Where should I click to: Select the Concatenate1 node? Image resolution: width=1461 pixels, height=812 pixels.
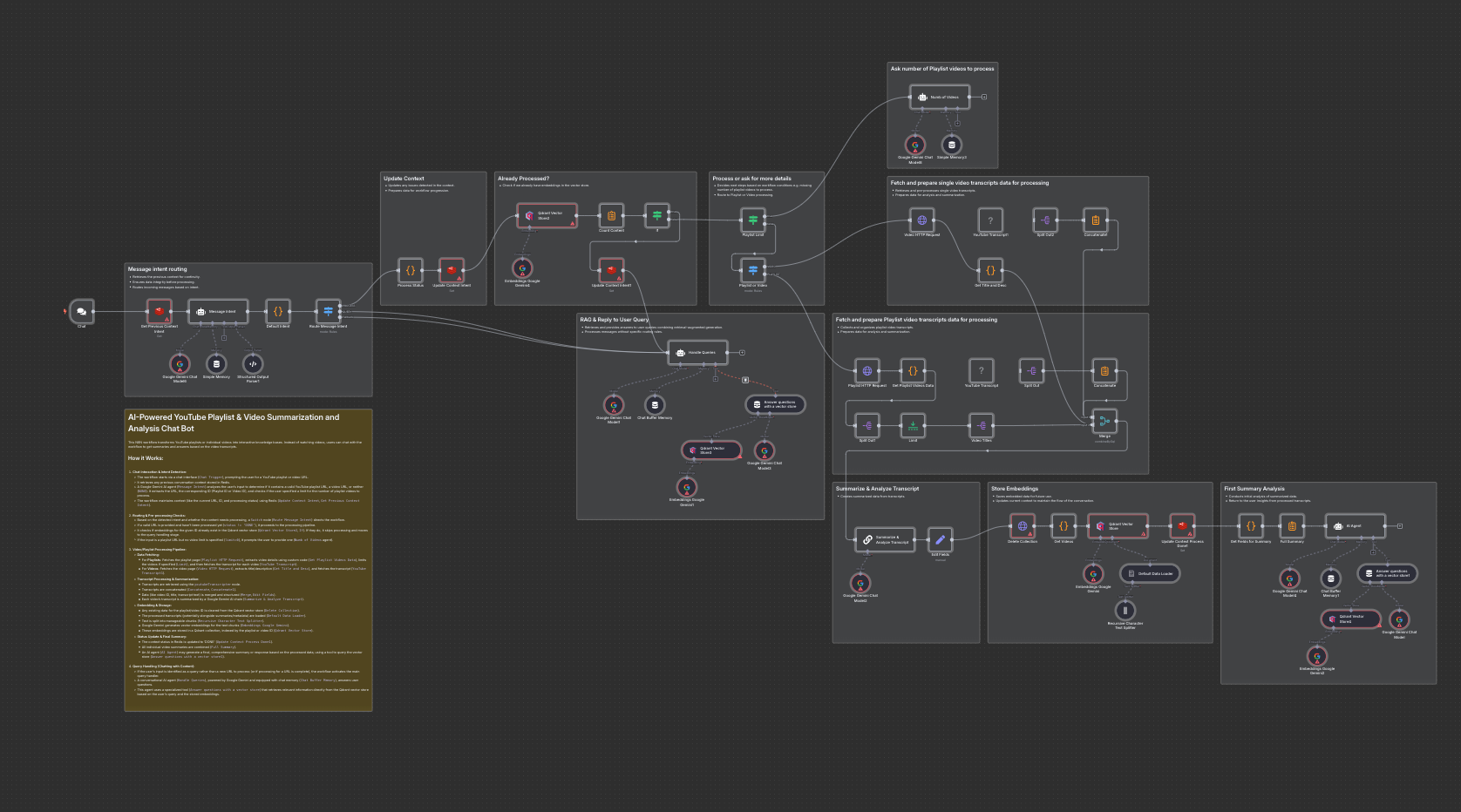point(1096,220)
